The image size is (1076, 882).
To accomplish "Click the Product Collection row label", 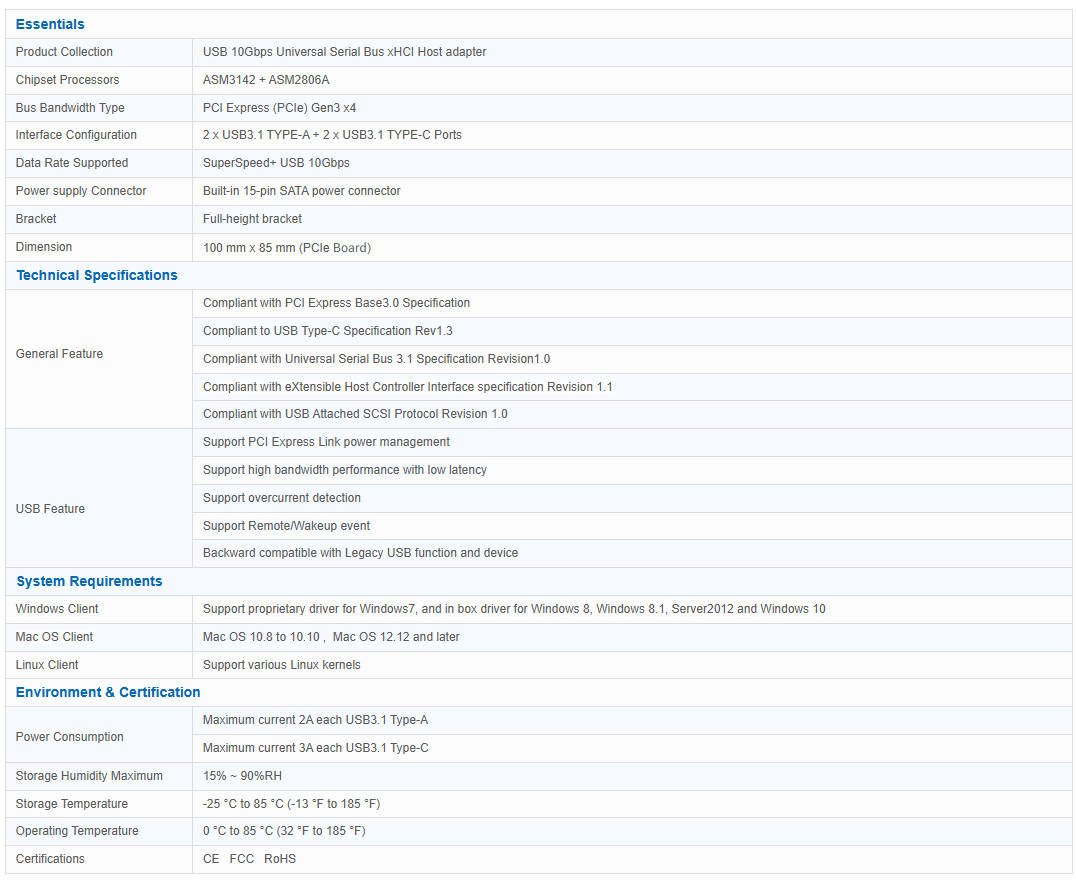I will point(64,52).
